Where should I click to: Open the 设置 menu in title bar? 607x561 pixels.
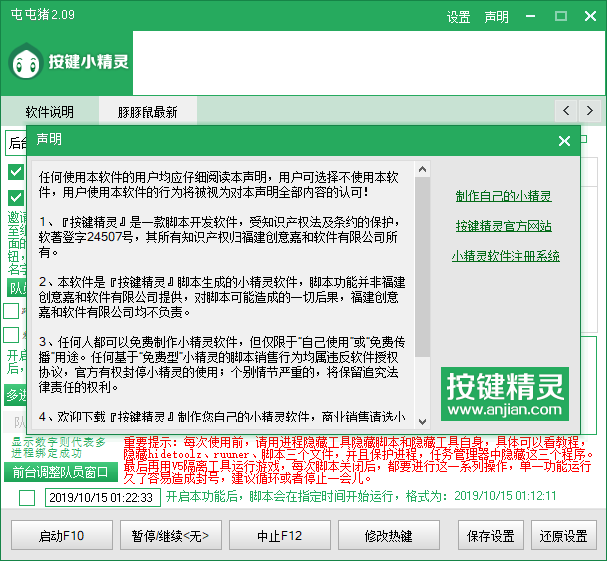458,17
